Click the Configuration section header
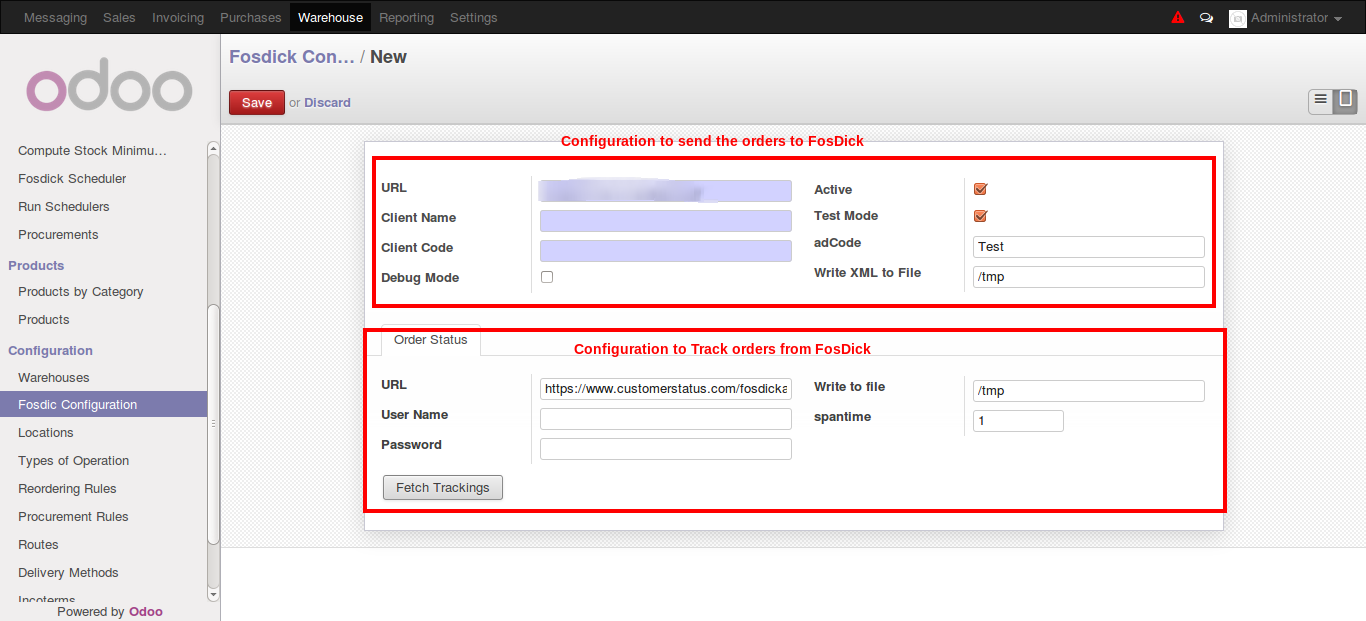Viewport: 1366px width, 621px height. [50, 351]
